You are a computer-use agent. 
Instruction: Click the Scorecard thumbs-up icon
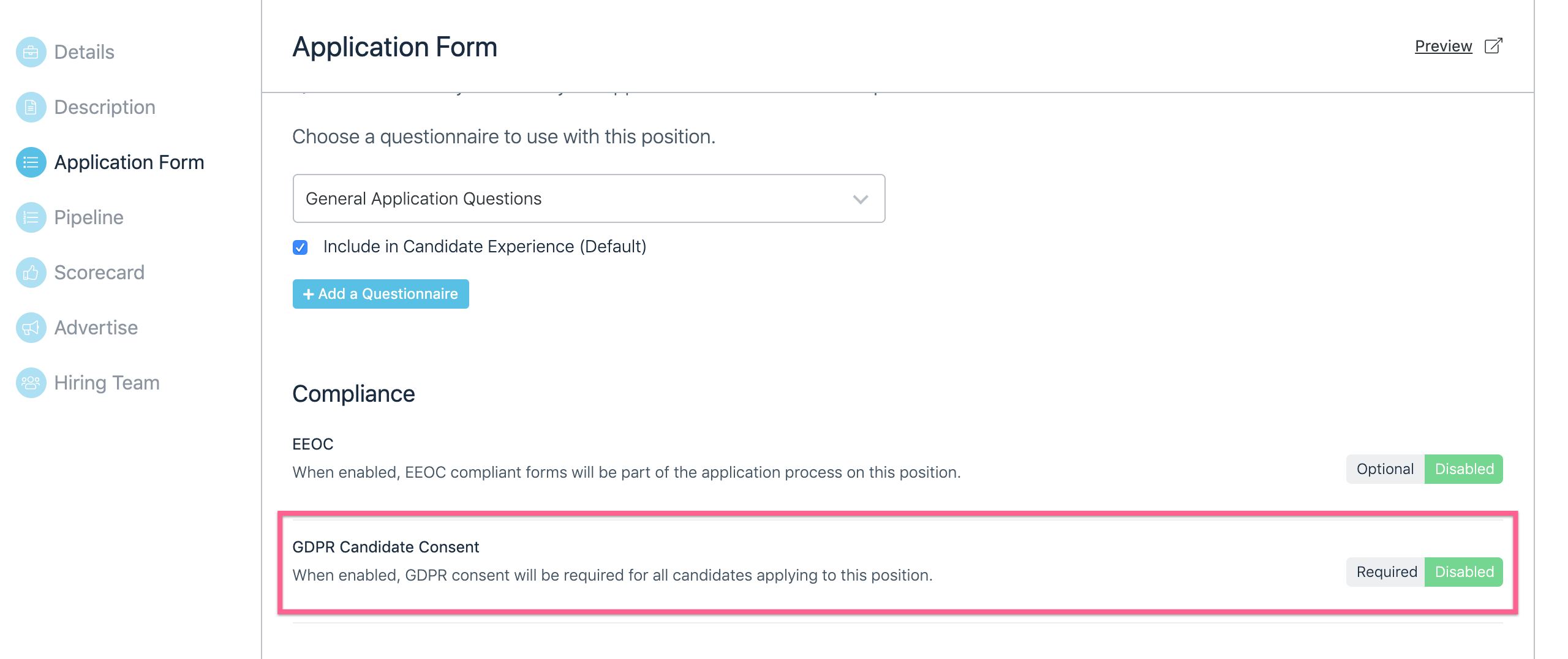(31, 273)
